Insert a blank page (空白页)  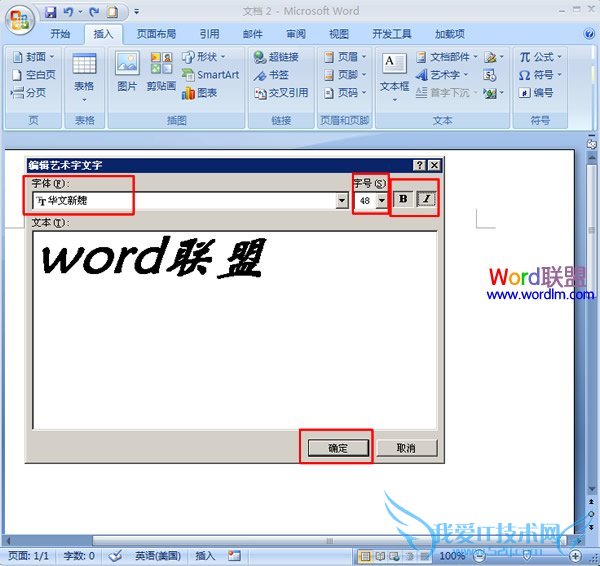[33, 75]
